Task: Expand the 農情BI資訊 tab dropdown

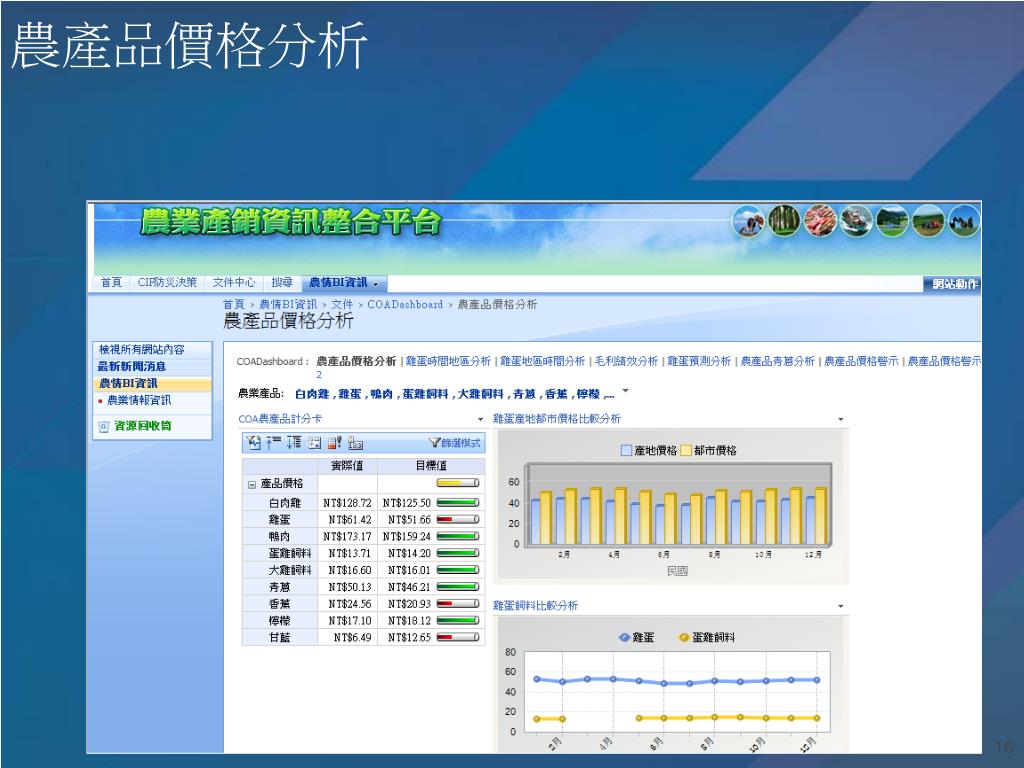Action: coord(375,284)
